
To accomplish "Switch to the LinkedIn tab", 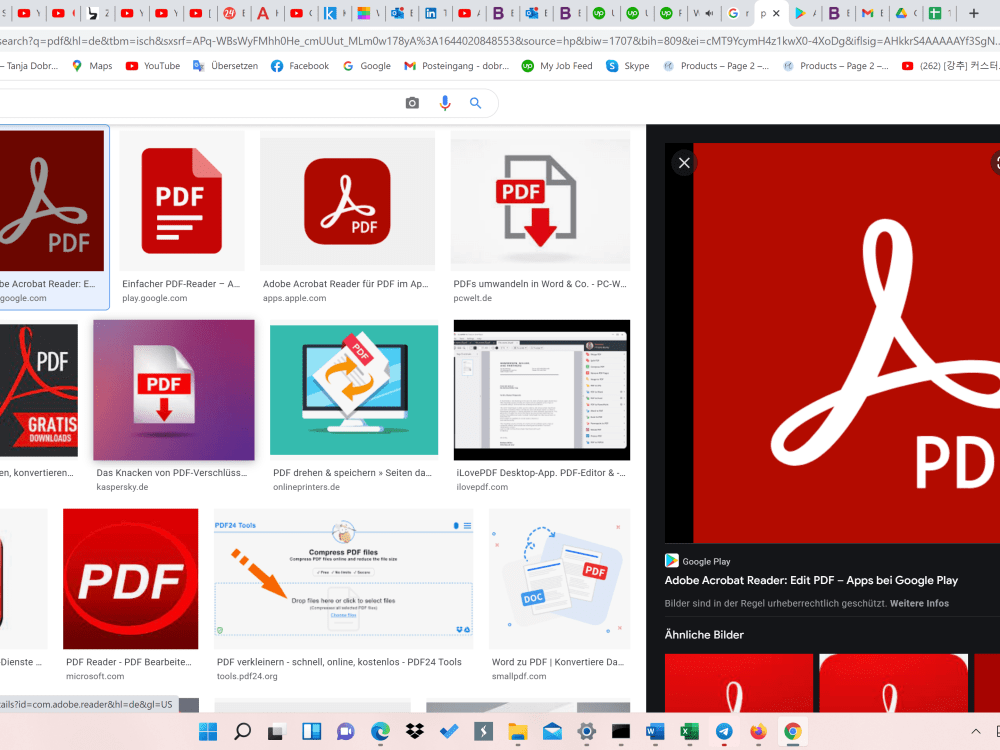I will (436, 13).
